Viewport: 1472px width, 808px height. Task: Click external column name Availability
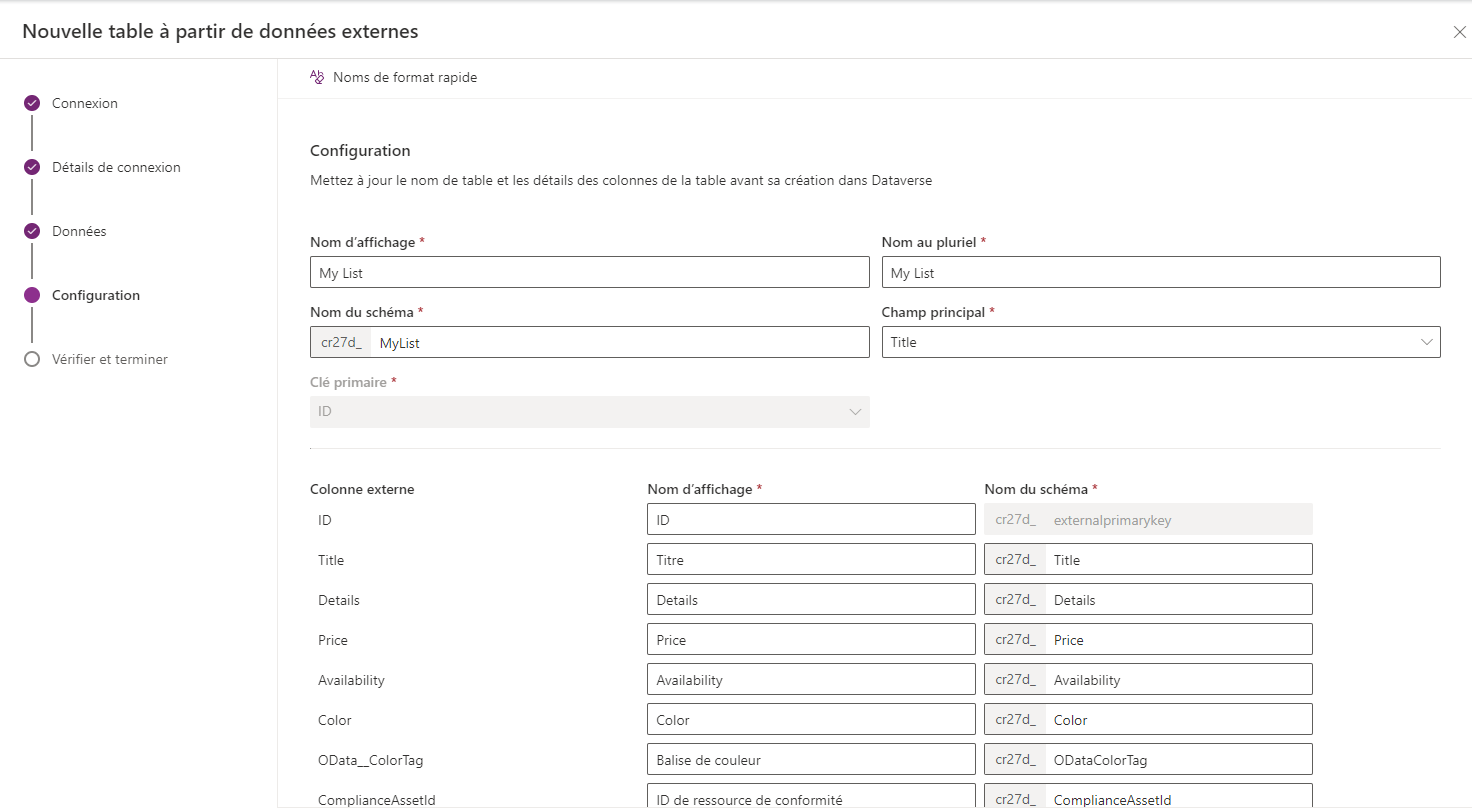351,680
